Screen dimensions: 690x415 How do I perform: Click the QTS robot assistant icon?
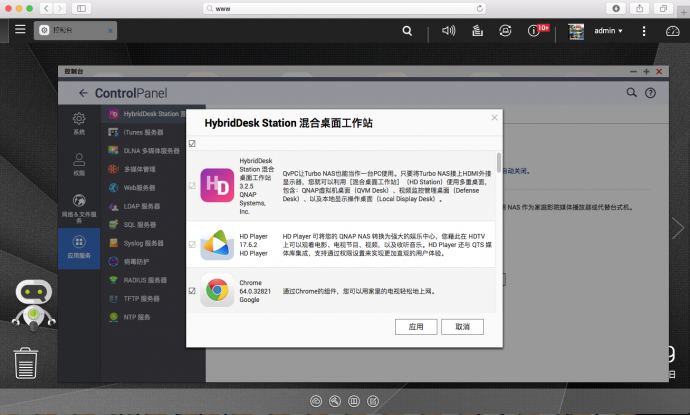(x=34, y=305)
